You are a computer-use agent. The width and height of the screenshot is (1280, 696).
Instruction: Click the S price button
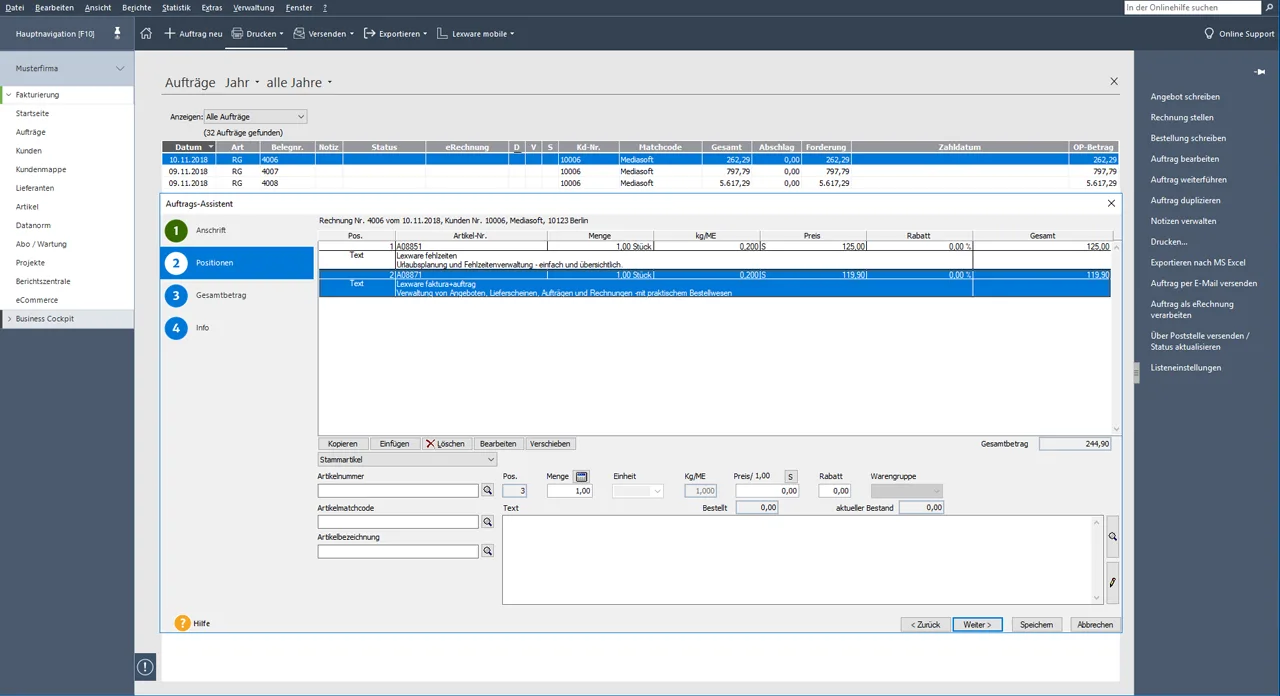(790, 476)
